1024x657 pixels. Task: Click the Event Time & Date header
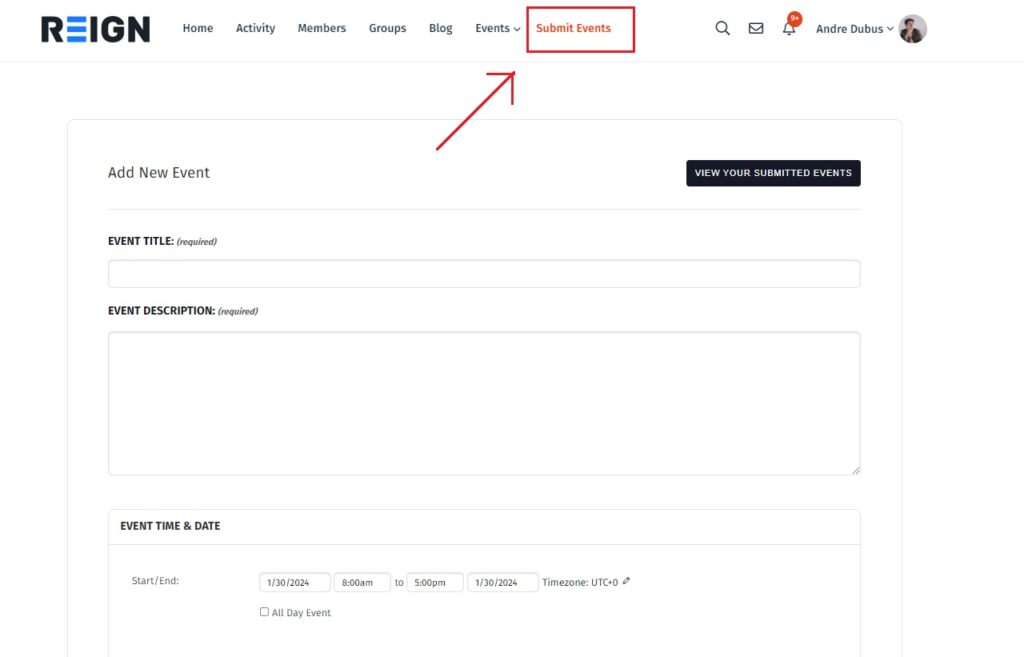point(170,526)
